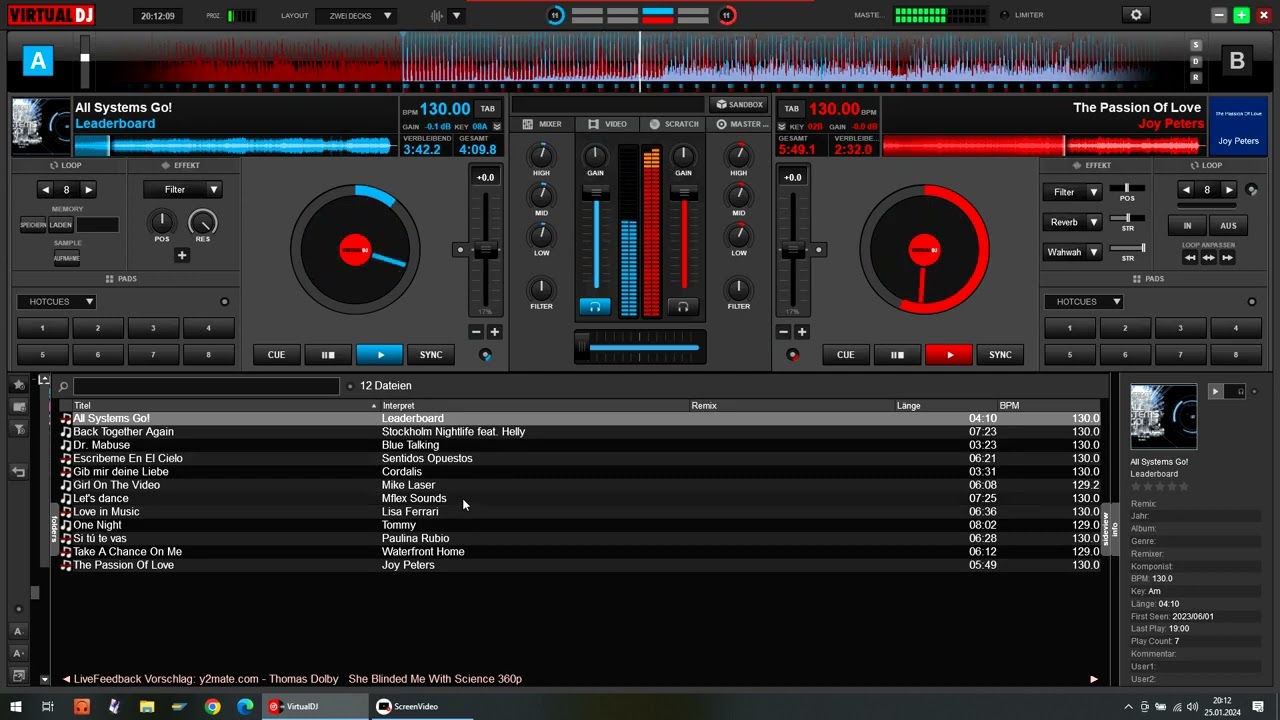
Task: Click the virtual folder icon in browser sidebar
Action: (18, 407)
